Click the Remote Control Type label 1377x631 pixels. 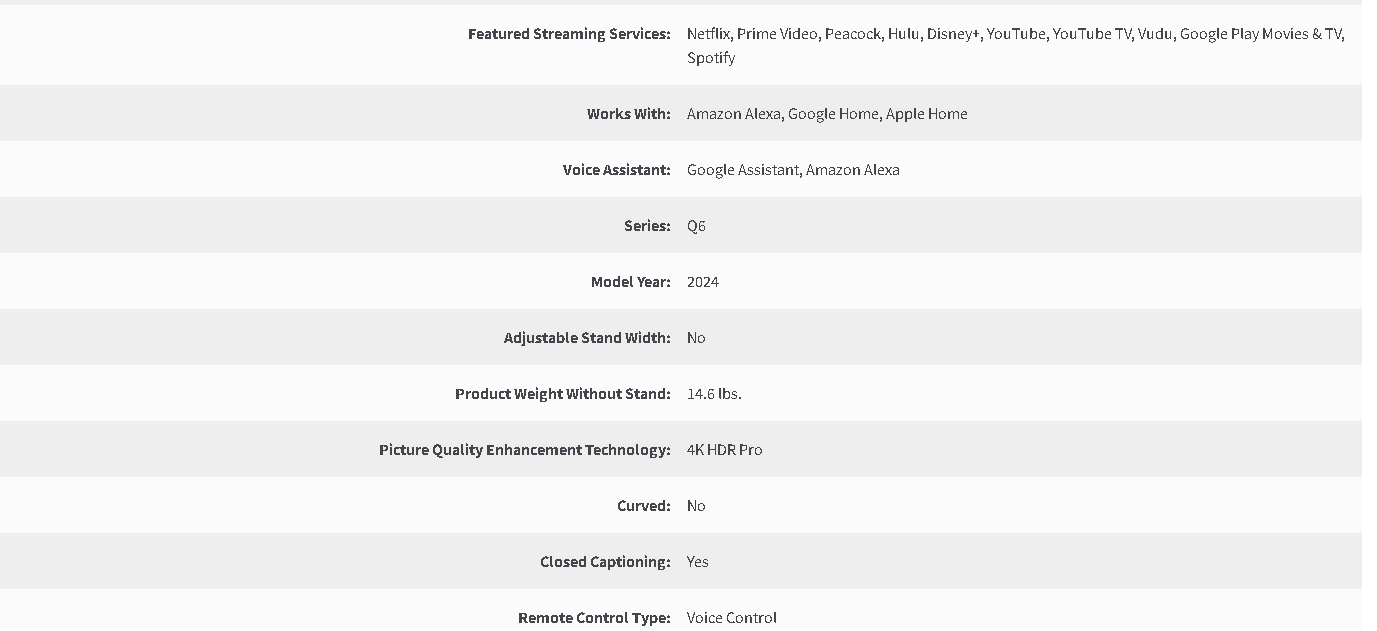[x=594, y=618]
